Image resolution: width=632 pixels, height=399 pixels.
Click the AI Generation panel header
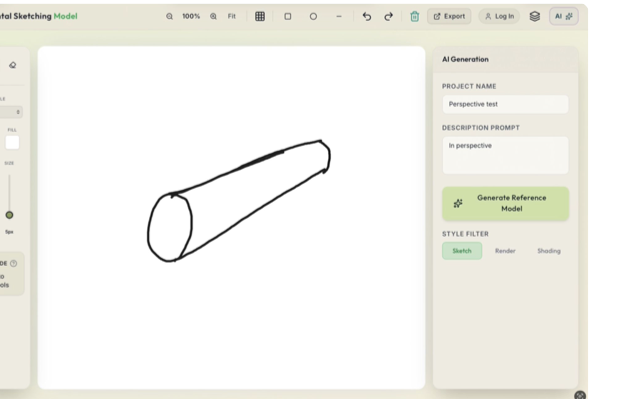pyautogui.click(x=505, y=60)
